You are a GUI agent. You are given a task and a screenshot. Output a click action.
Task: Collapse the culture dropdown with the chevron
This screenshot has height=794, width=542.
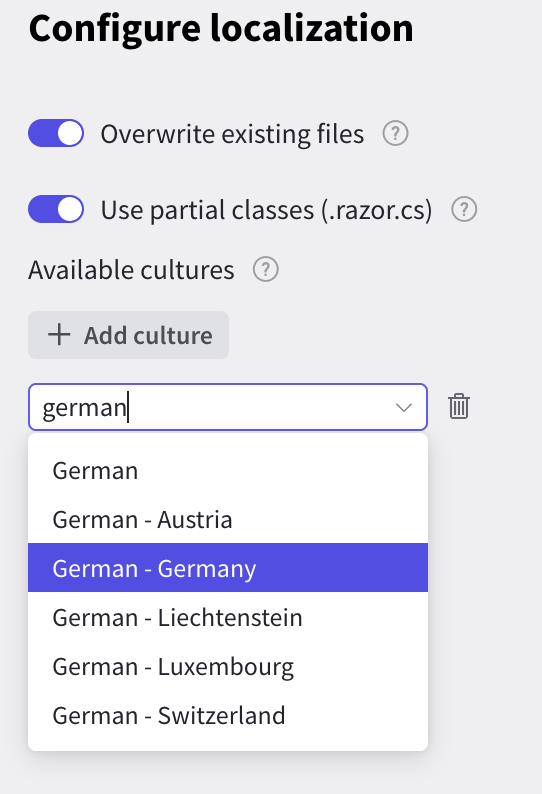404,407
